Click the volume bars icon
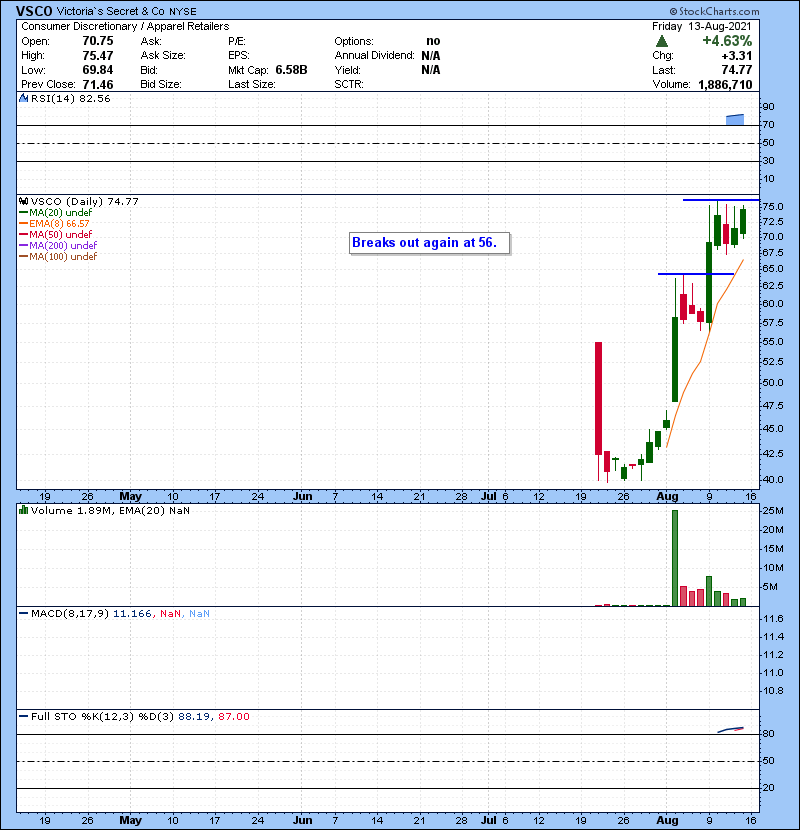Screen dimensions: 800x830 (23, 510)
